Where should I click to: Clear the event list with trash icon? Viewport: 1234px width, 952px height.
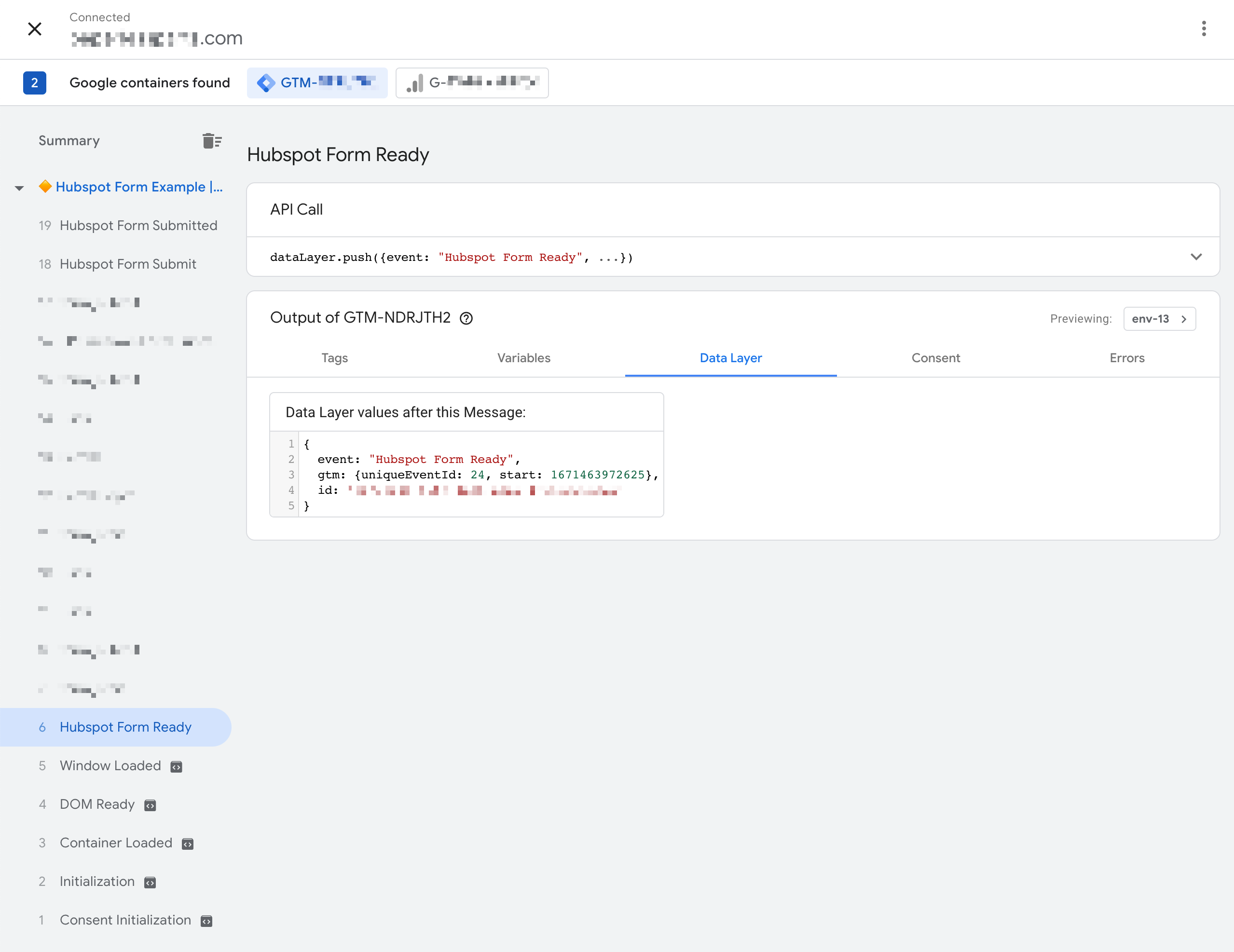(212, 141)
